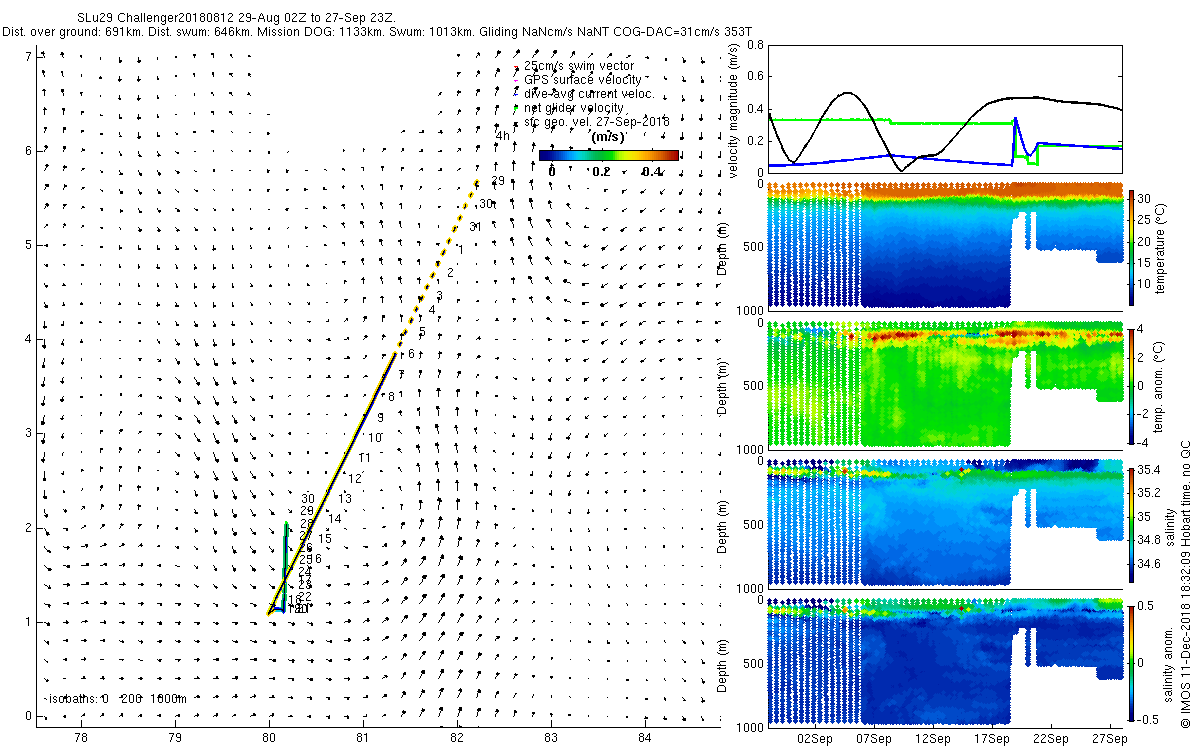This screenshot has height=750, width=1200.
Task: Click the red swim vector legend marker
Action: [x=516, y=67]
